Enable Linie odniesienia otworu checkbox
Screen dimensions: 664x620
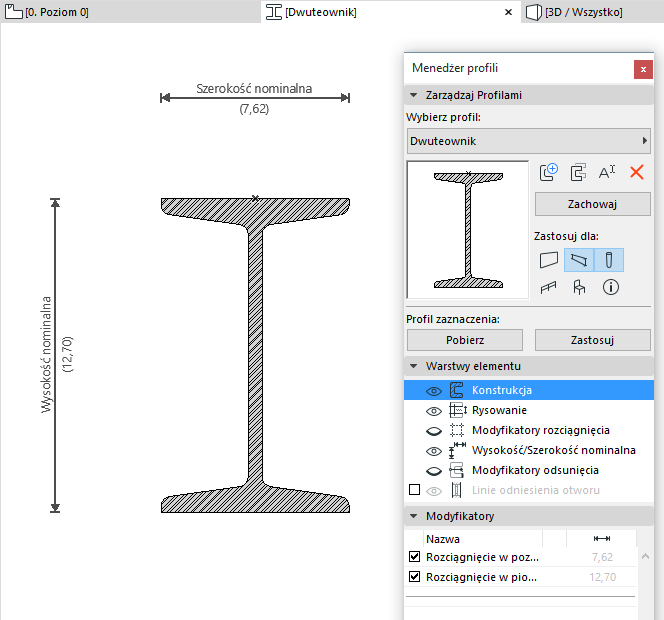tap(415, 490)
